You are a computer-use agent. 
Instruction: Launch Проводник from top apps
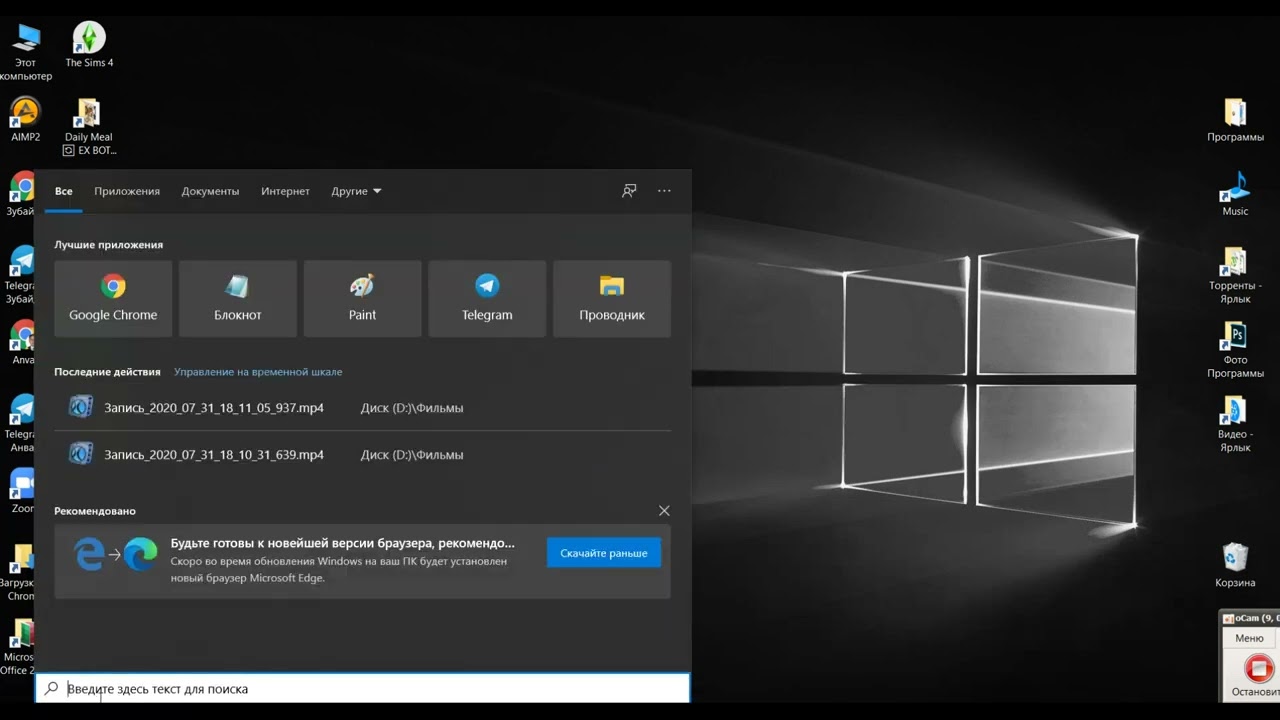point(612,298)
